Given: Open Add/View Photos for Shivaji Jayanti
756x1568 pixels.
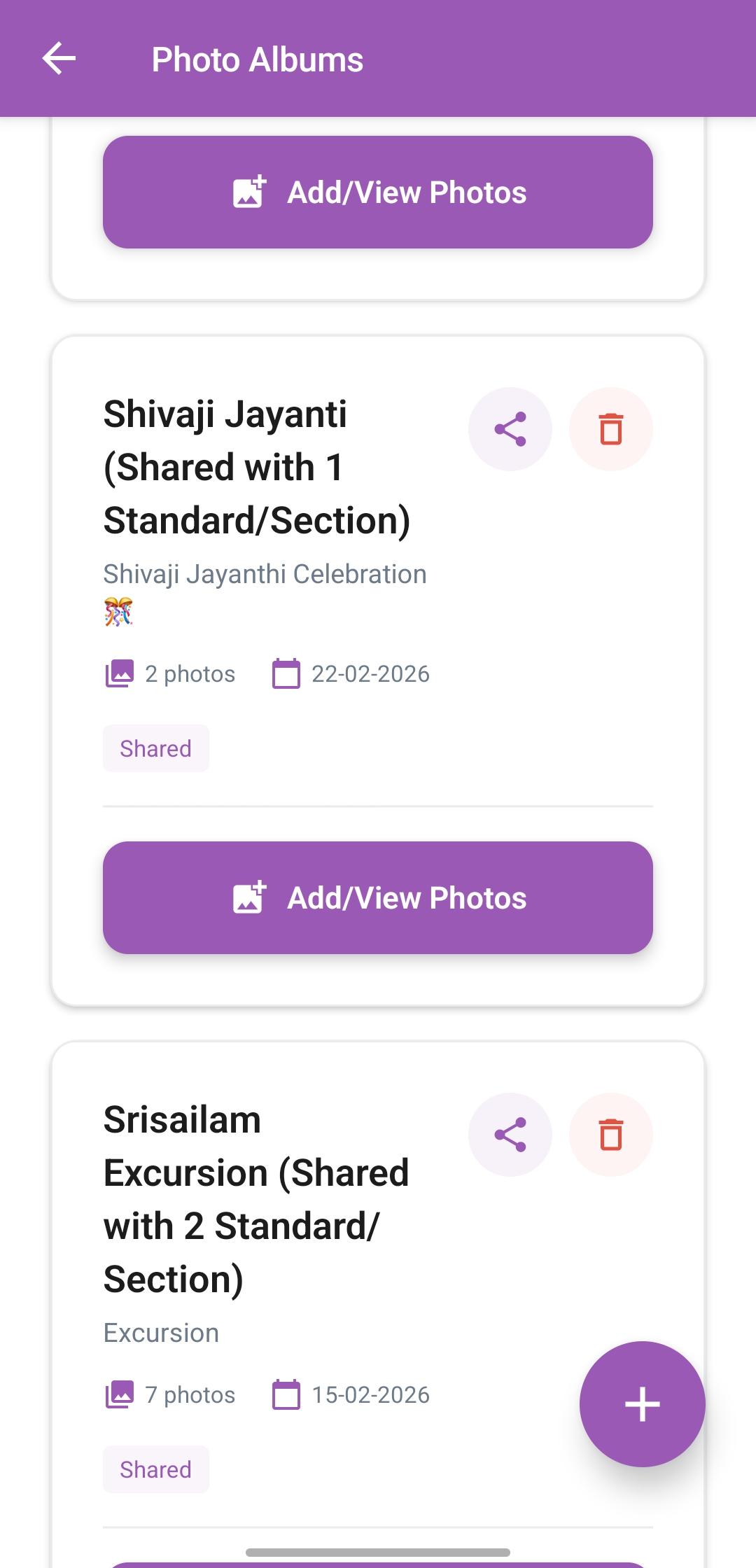Looking at the screenshot, I should pos(378,897).
